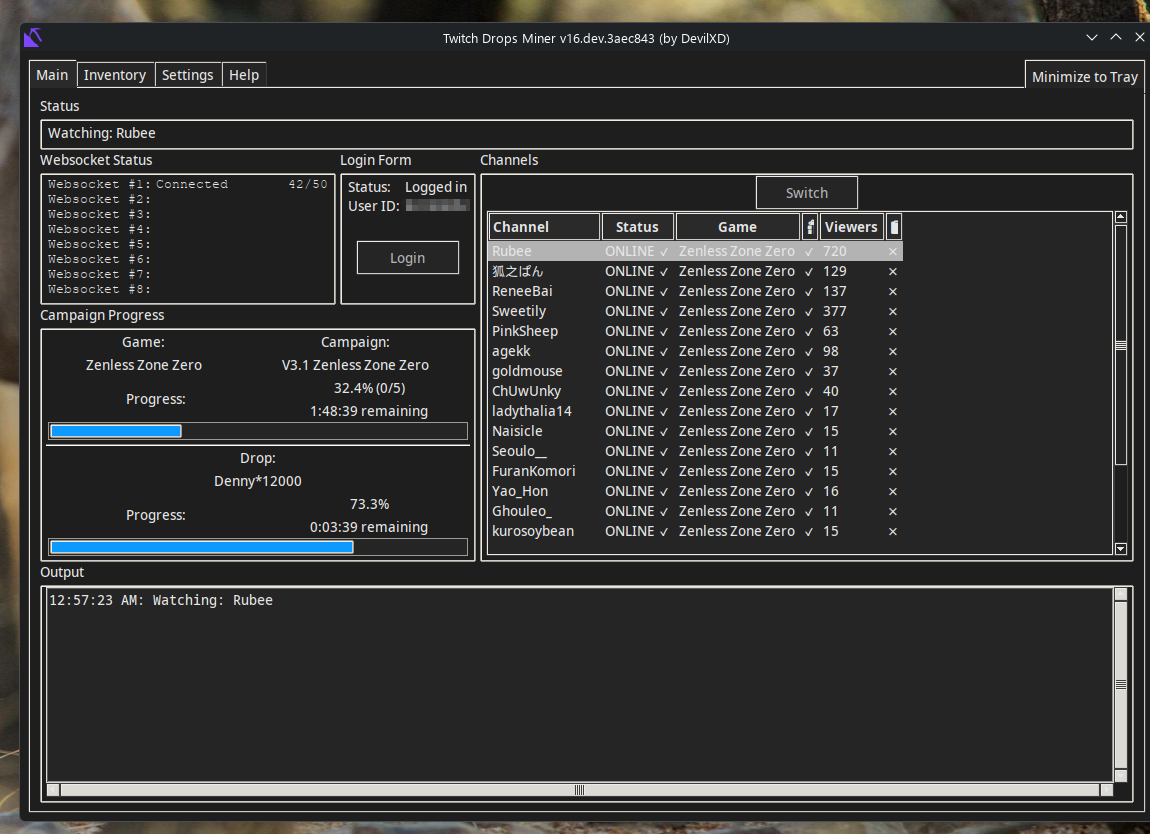Open the title bar down-chevron window menu
1150x834 pixels.
[1092, 37]
